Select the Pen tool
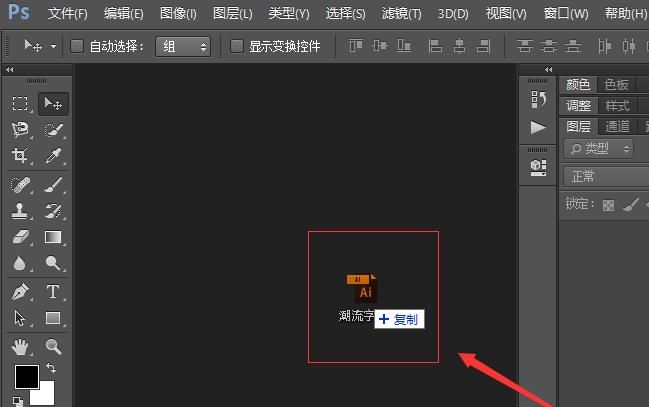This screenshot has height=407, width=649. [20, 291]
